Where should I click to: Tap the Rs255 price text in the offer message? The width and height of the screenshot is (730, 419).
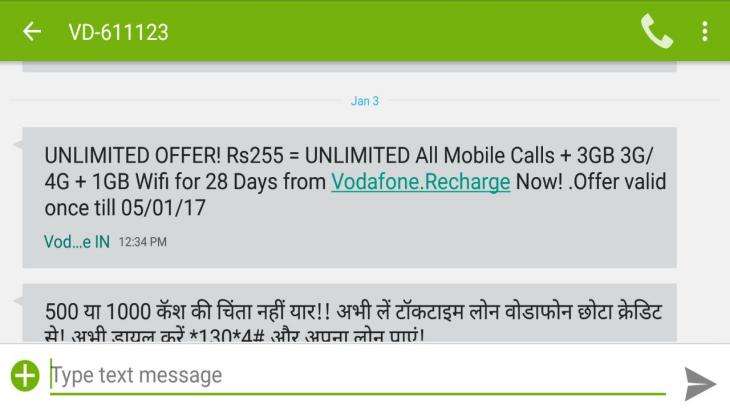(255, 155)
